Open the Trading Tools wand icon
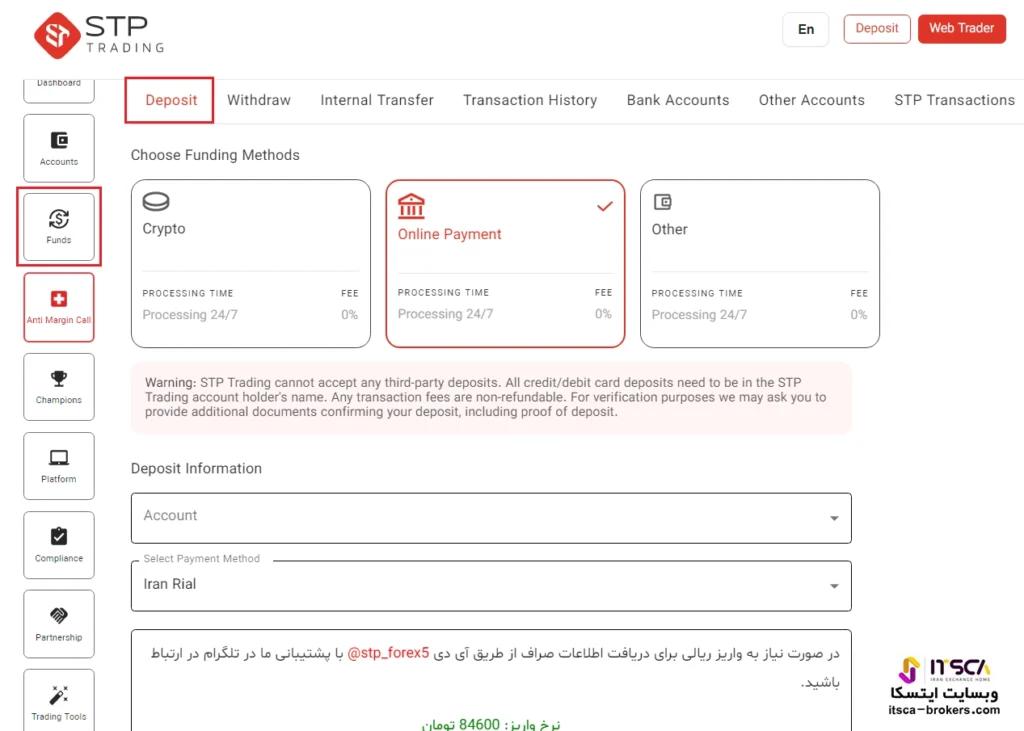 [x=59, y=694]
